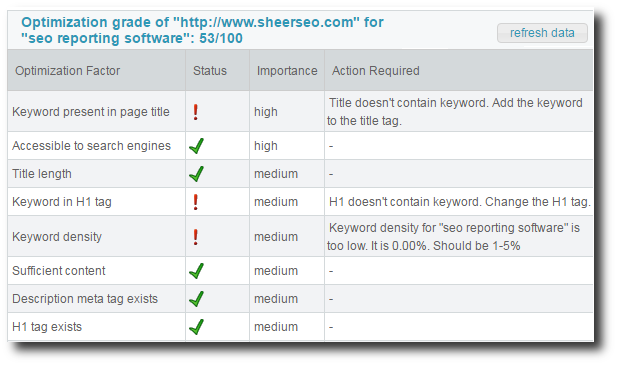Image resolution: width=617 pixels, height=365 pixels.
Task: Click green checkmark for H1 tag exists
Action: pos(196,327)
